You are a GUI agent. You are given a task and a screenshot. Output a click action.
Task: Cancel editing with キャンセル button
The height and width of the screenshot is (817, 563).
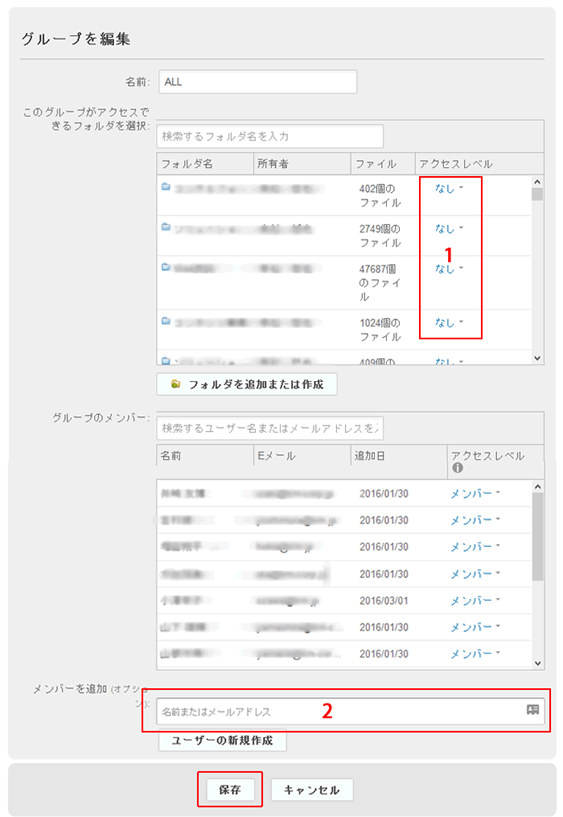pyautogui.click(x=312, y=790)
